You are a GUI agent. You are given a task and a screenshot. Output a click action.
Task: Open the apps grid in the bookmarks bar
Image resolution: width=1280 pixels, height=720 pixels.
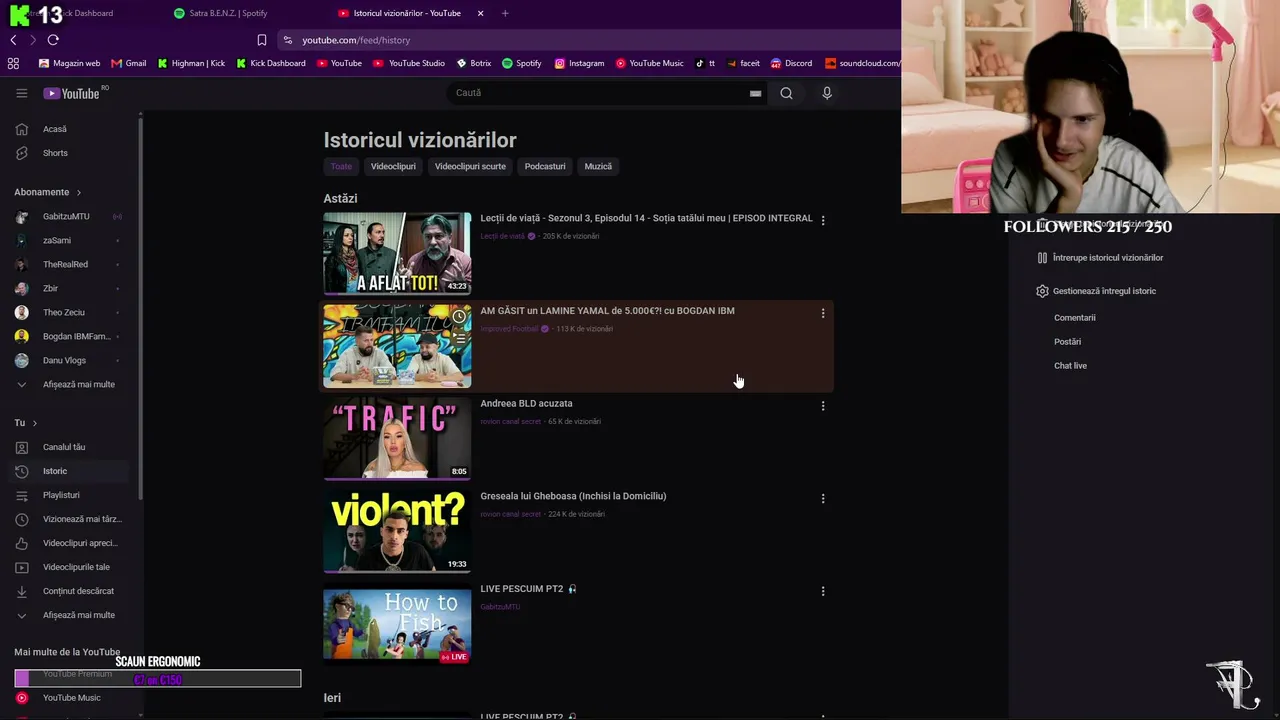point(13,63)
